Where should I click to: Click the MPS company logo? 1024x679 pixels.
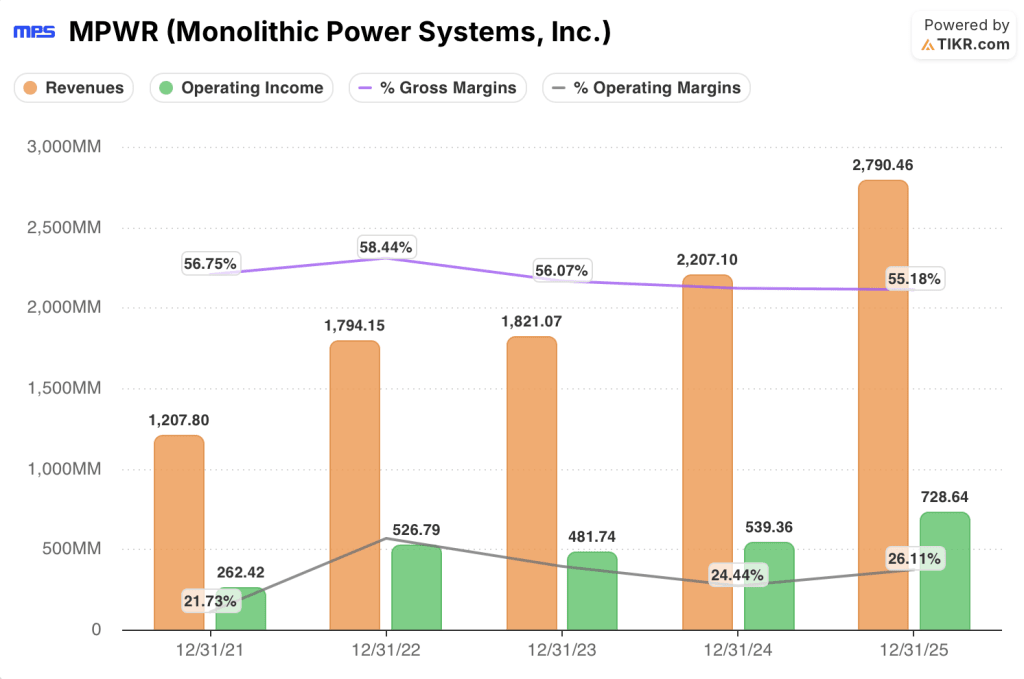[x=34, y=31]
